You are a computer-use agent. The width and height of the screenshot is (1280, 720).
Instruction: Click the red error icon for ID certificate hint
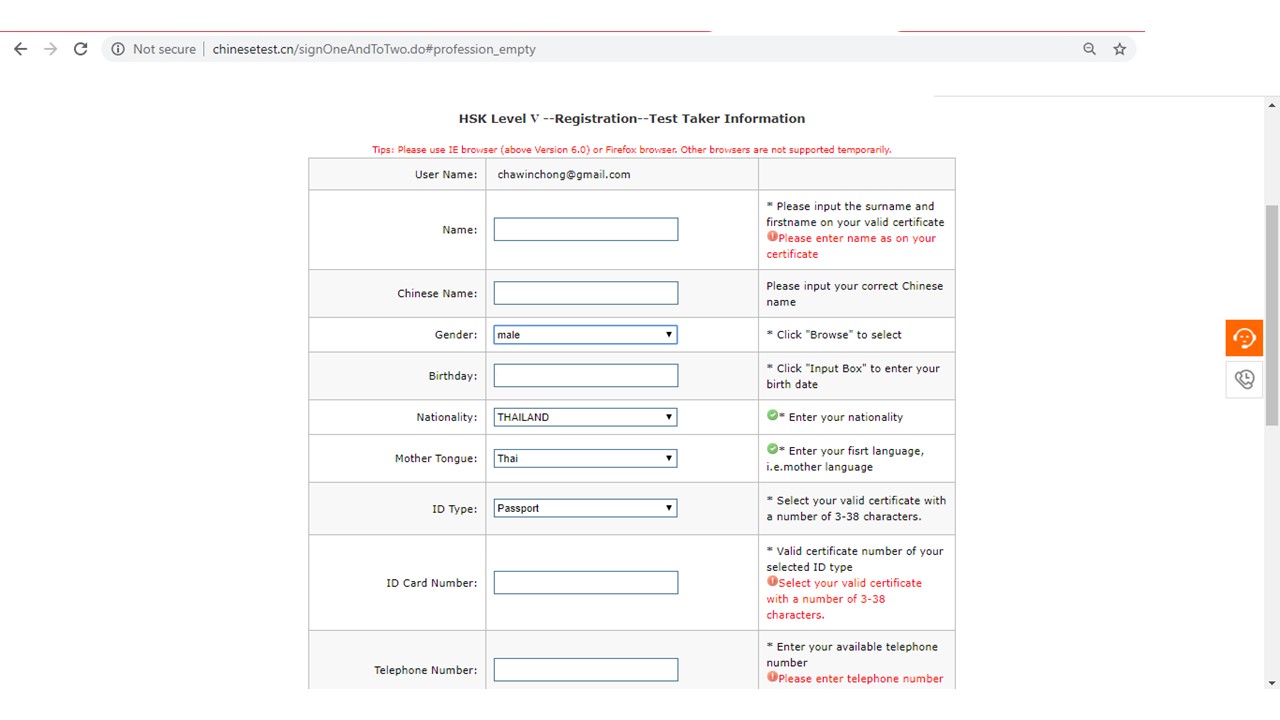click(772, 581)
